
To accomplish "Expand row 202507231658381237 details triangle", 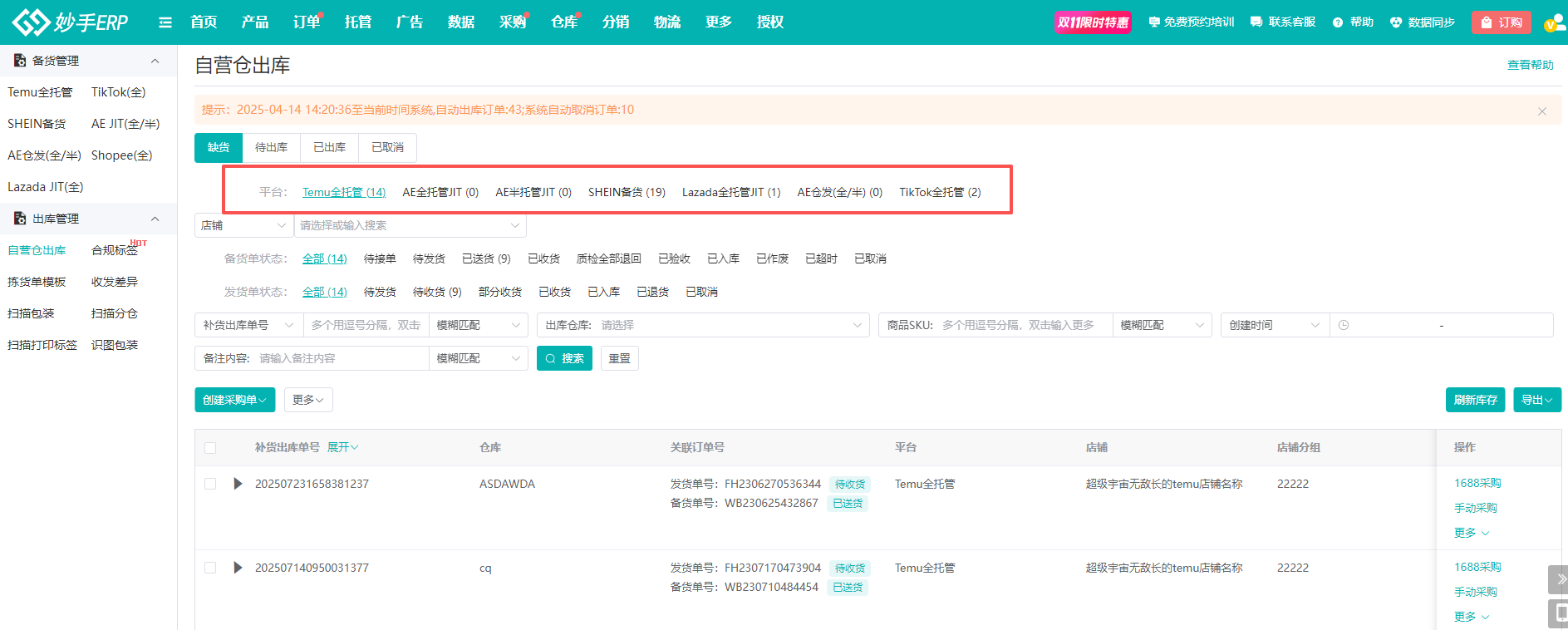I will click(x=238, y=484).
